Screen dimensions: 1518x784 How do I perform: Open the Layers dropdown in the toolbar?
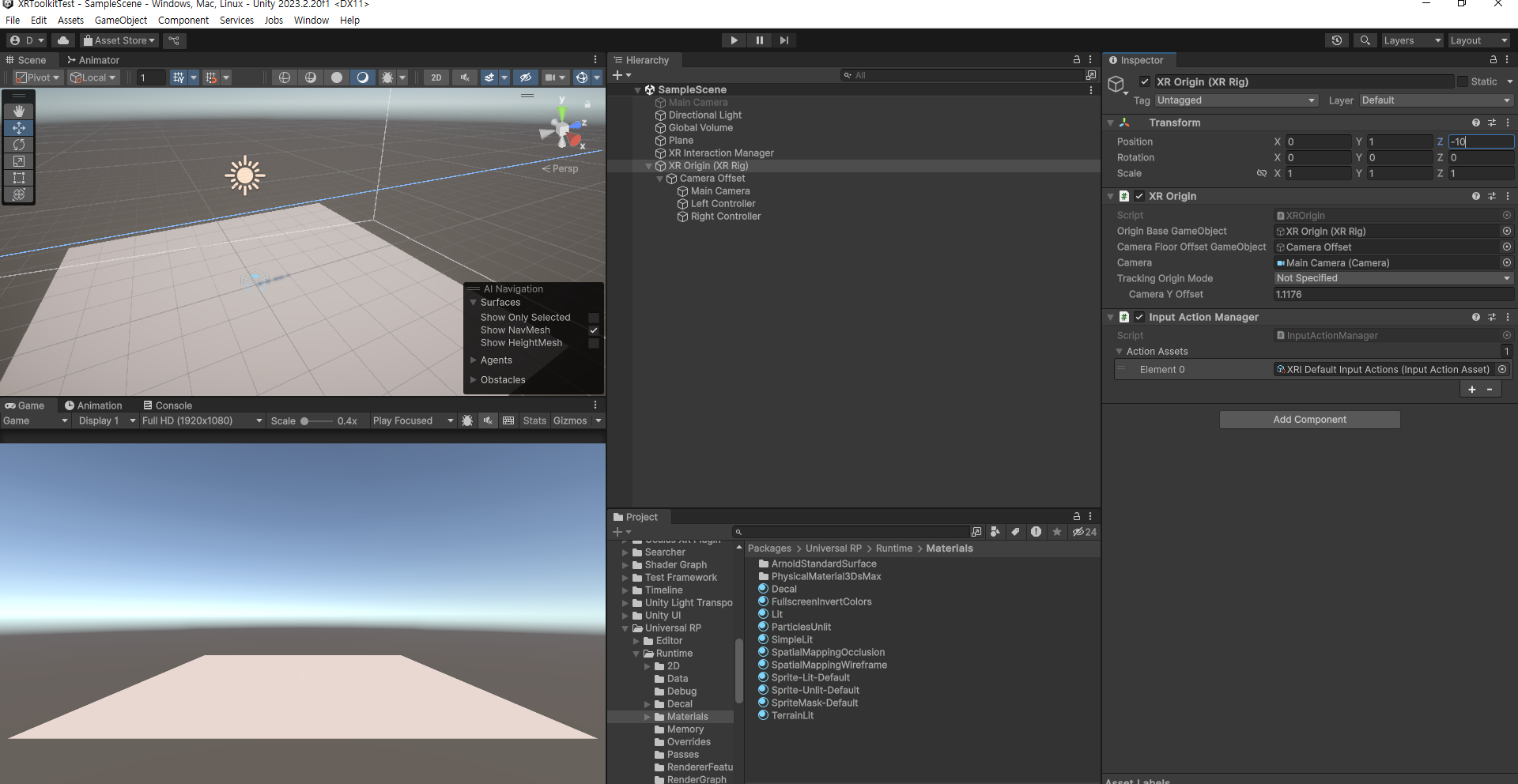tap(1412, 40)
